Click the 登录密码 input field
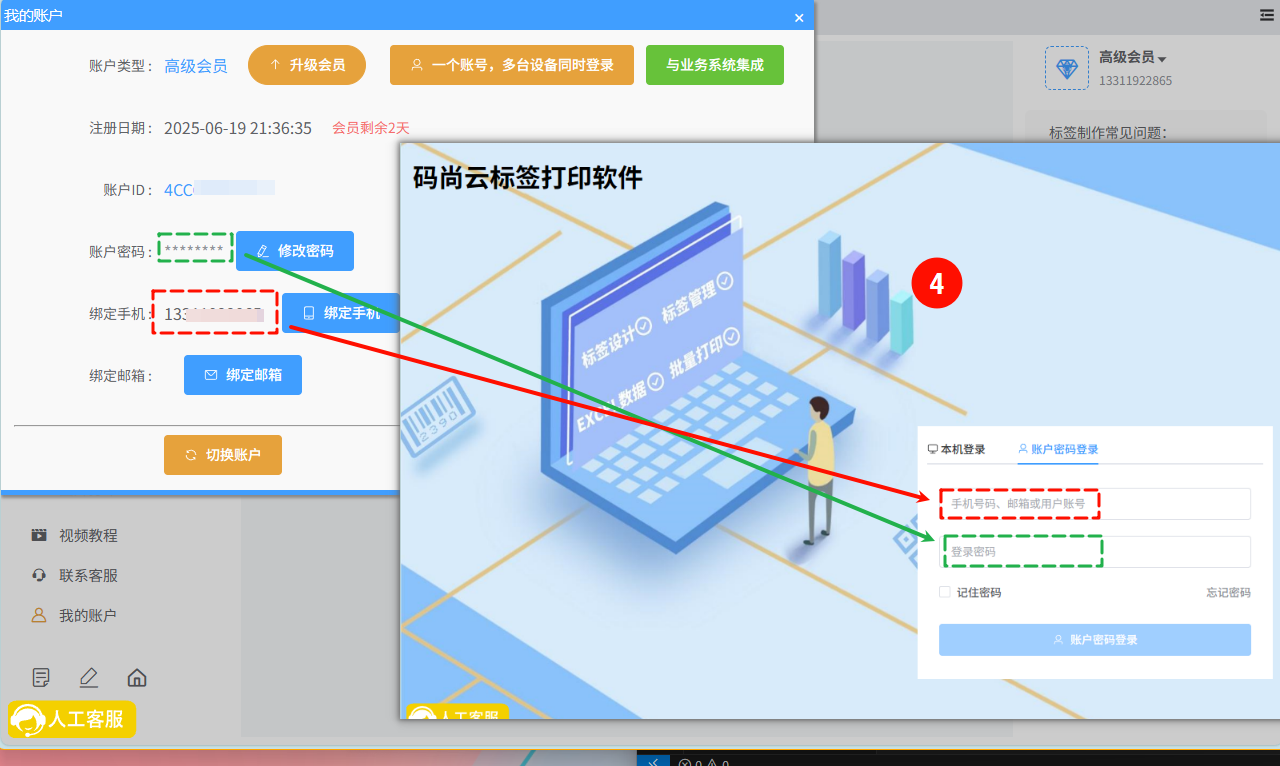This screenshot has height=766, width=1280. coord(1095,552)
